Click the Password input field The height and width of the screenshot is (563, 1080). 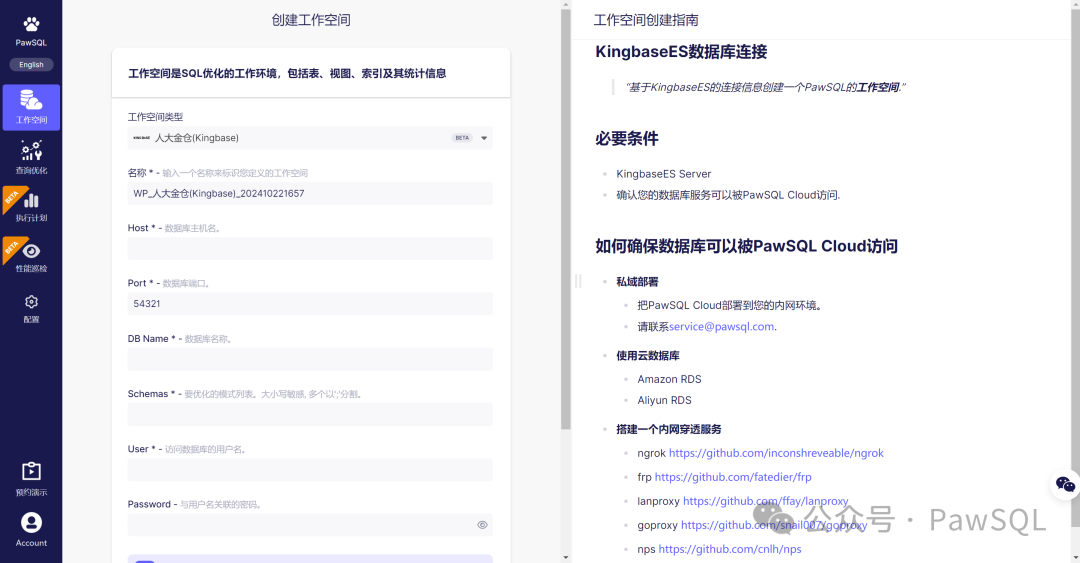click(310, 525)
